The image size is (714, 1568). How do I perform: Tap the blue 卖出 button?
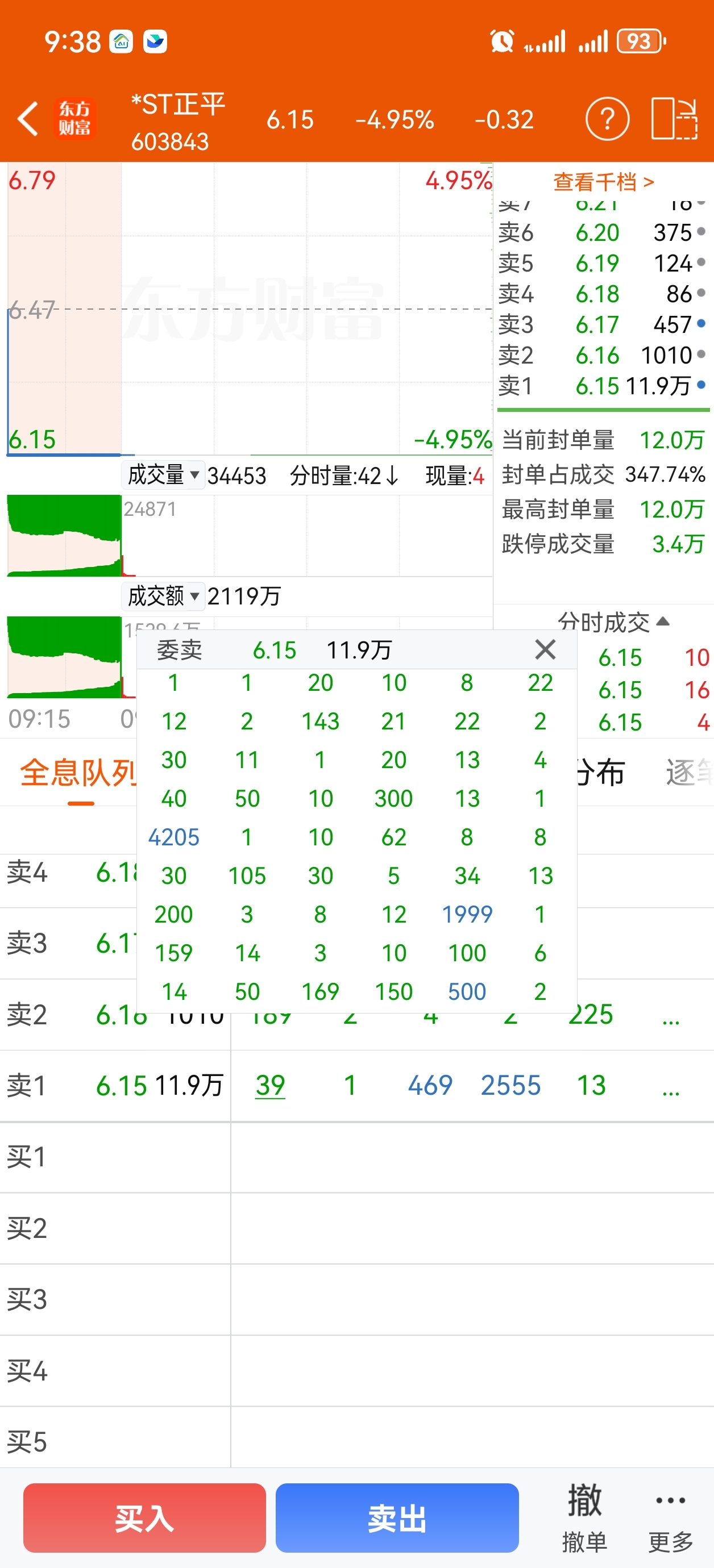(397, 1517)
